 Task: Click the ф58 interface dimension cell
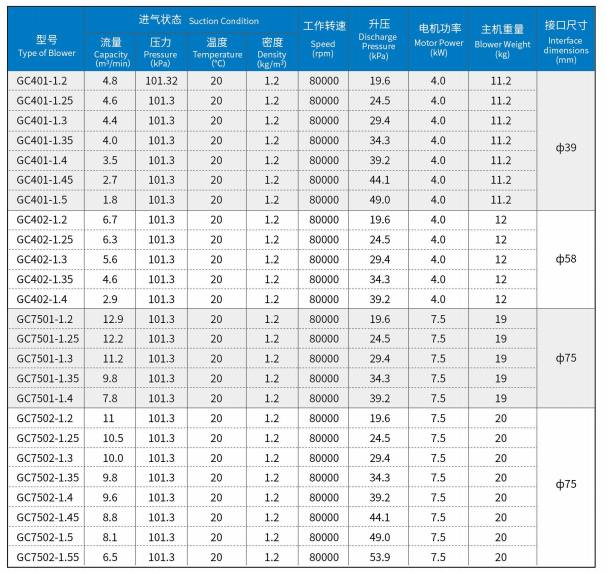tap(566, 259)
